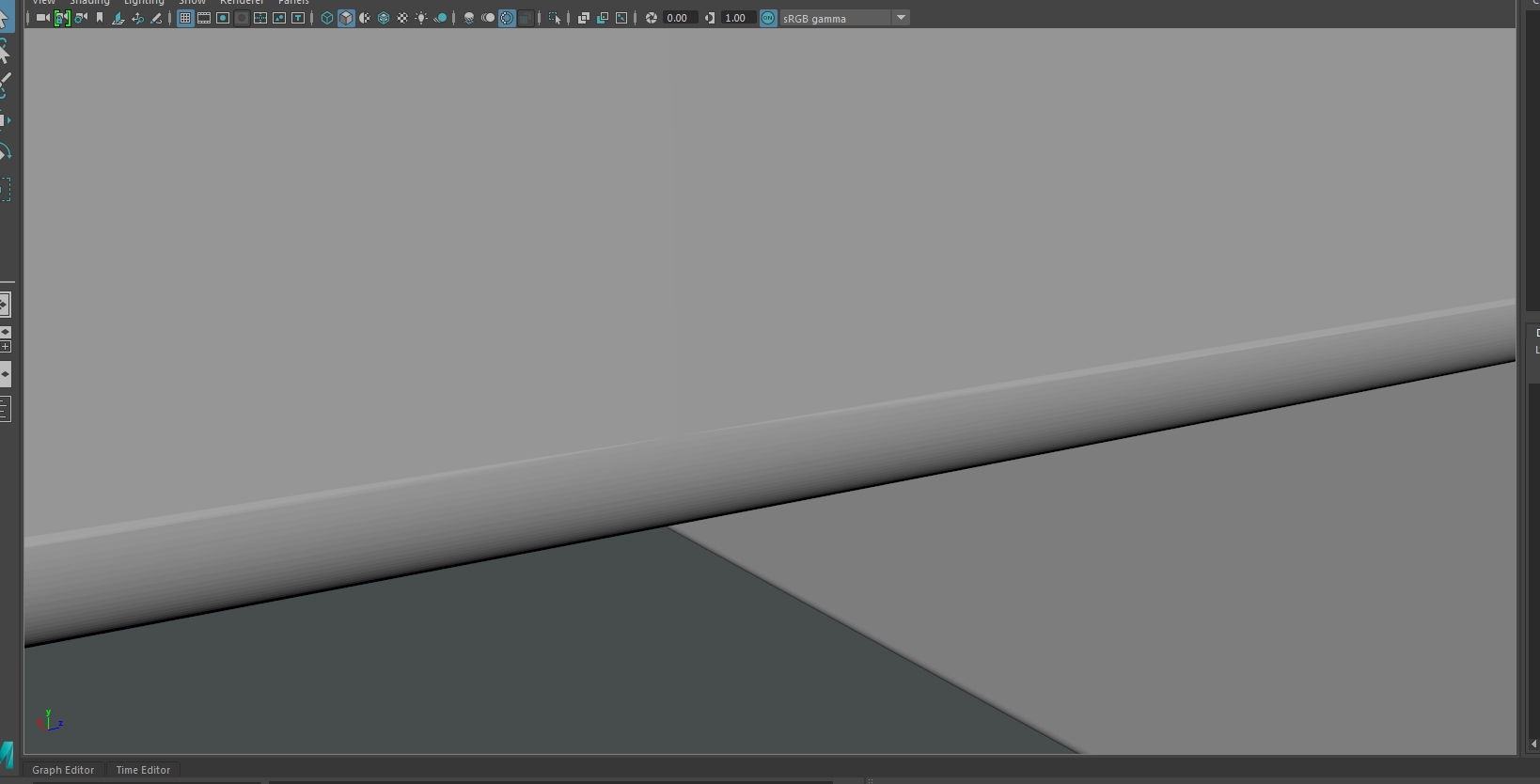Activate the Select tool arrow
Viewport: 1540px width, 784px height.
[5, 18]
